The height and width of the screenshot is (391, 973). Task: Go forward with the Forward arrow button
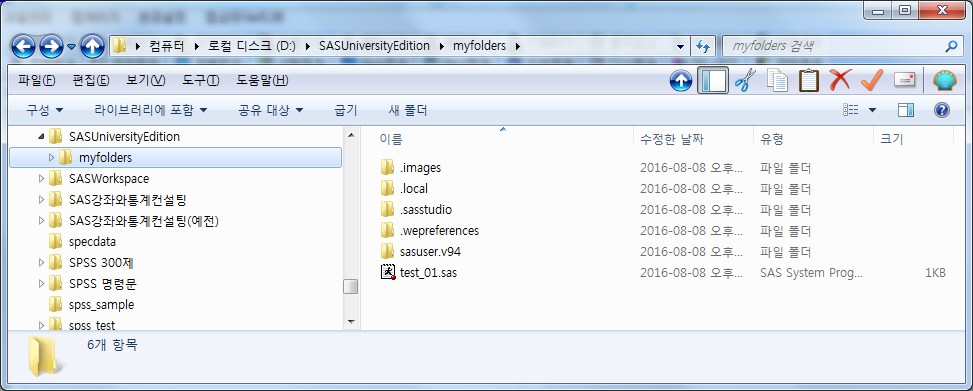(51, 46)
